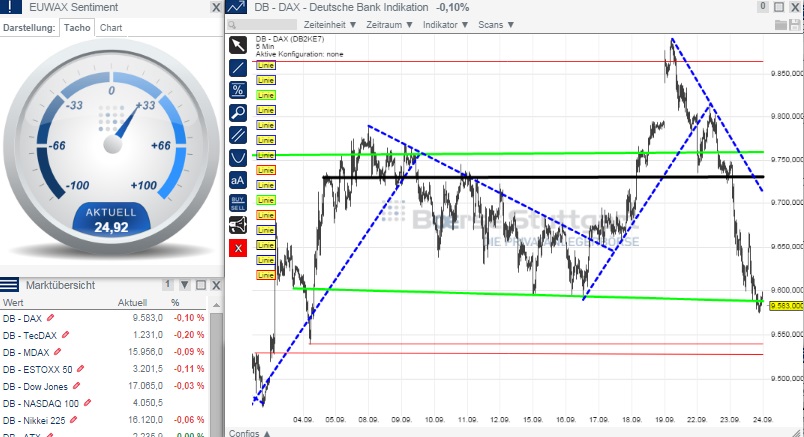Image resolution: width=804 pixels, height=437 pixels.
Task: Sort the list by the Wert column header
Action: (x=13, y=303)
